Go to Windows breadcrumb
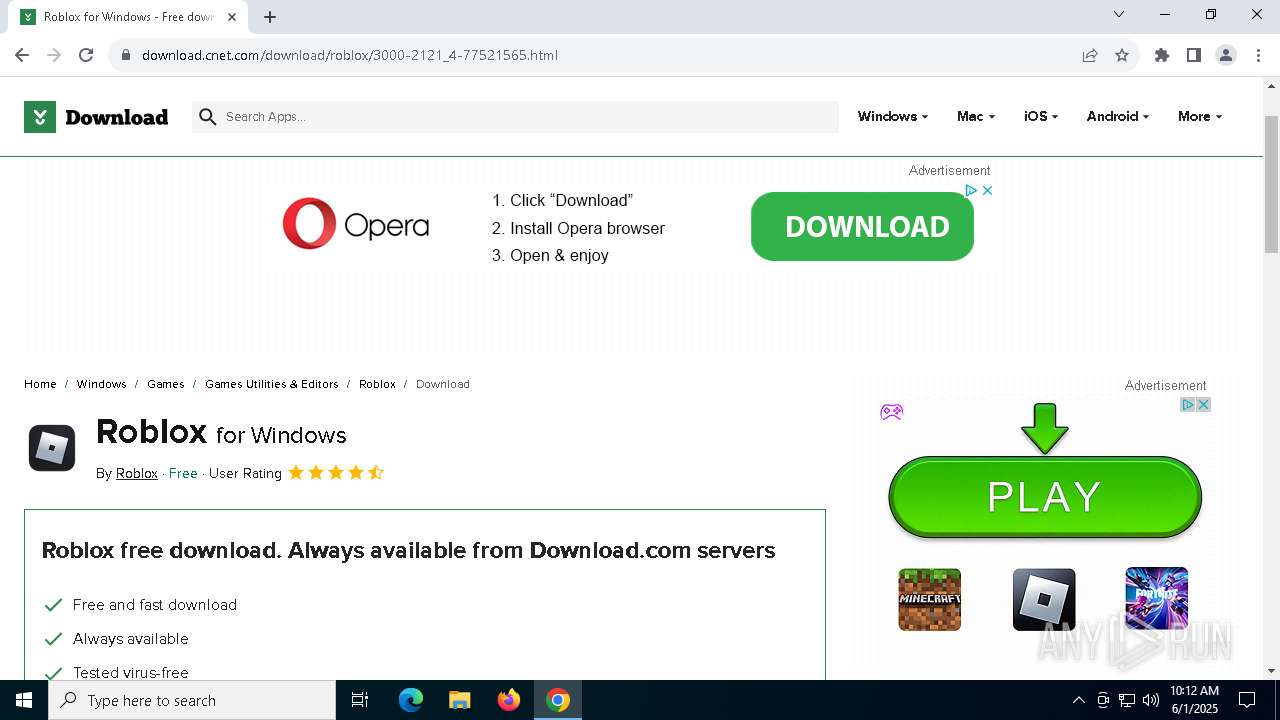 (101, 384)
